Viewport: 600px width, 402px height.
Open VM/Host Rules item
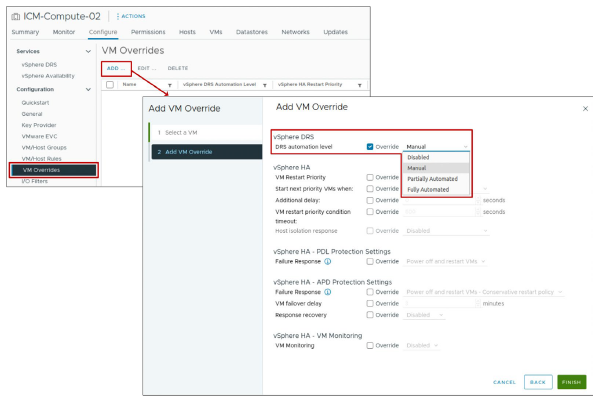click(x=41, y=159)
